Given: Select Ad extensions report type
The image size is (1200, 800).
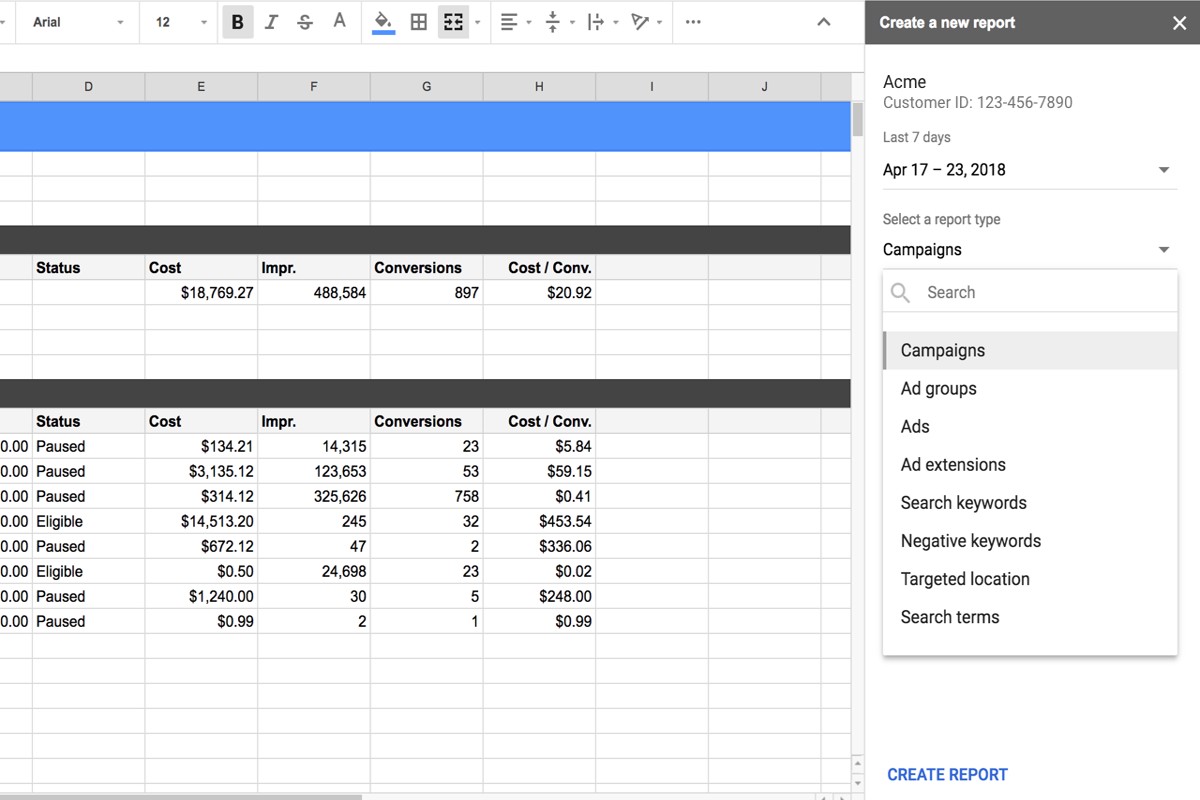Looking at the screenshot, I should pos(1030,465).
